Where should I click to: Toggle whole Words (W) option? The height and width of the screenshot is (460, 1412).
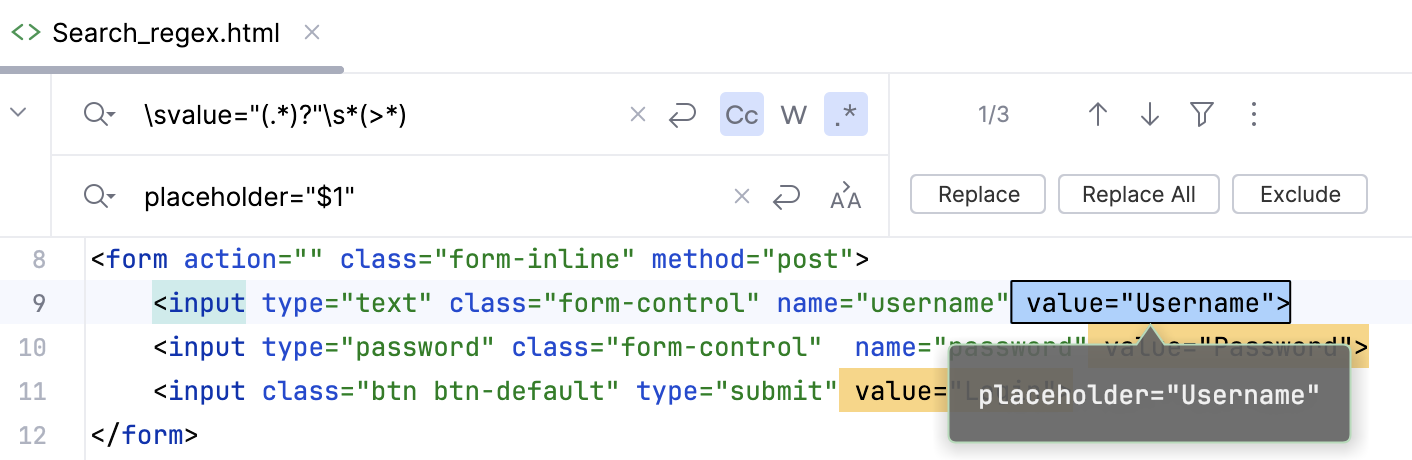[x=794, y=115]
